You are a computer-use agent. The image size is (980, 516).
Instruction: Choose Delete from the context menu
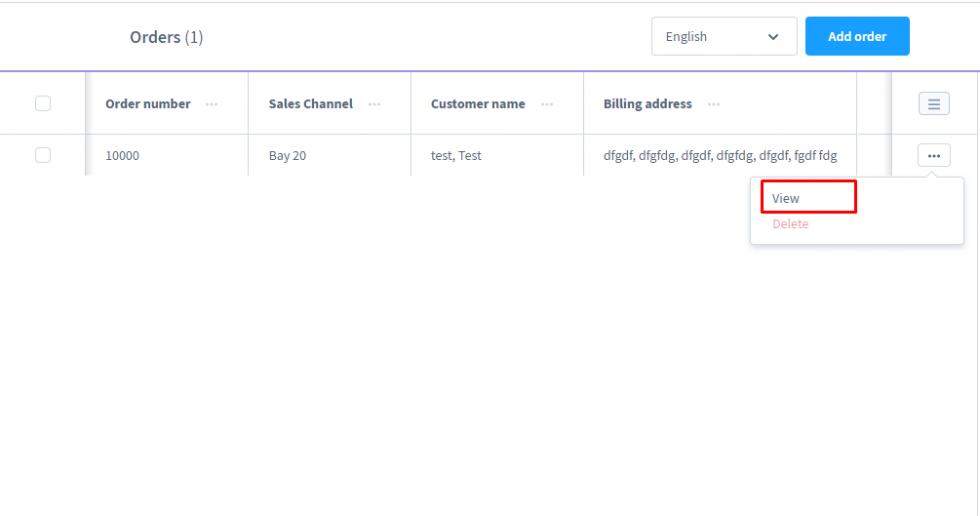[790, 224]
